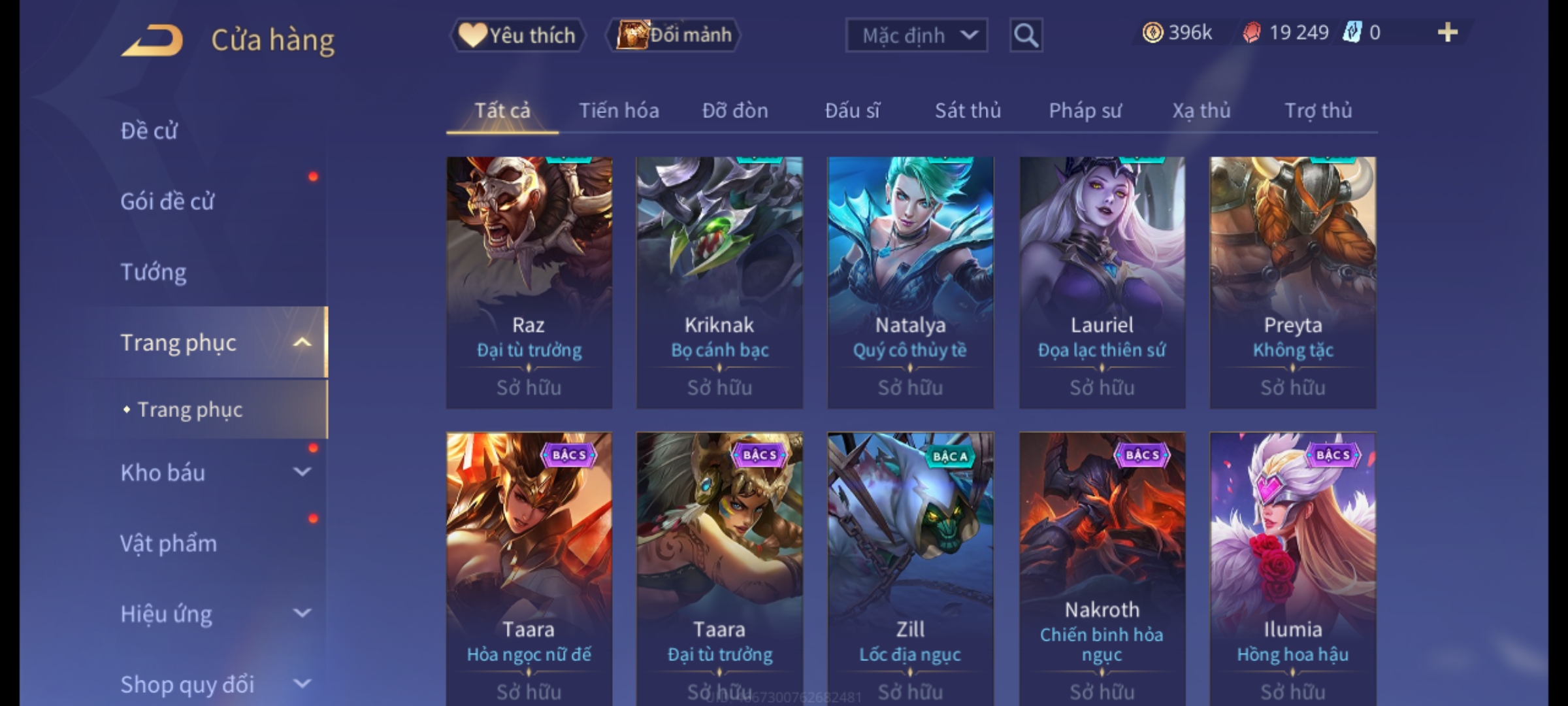Image resolution: width=1568 pixels, height=706 pixels.
Task: Click the blue voucher currency icon
Action: (1352, 33)
